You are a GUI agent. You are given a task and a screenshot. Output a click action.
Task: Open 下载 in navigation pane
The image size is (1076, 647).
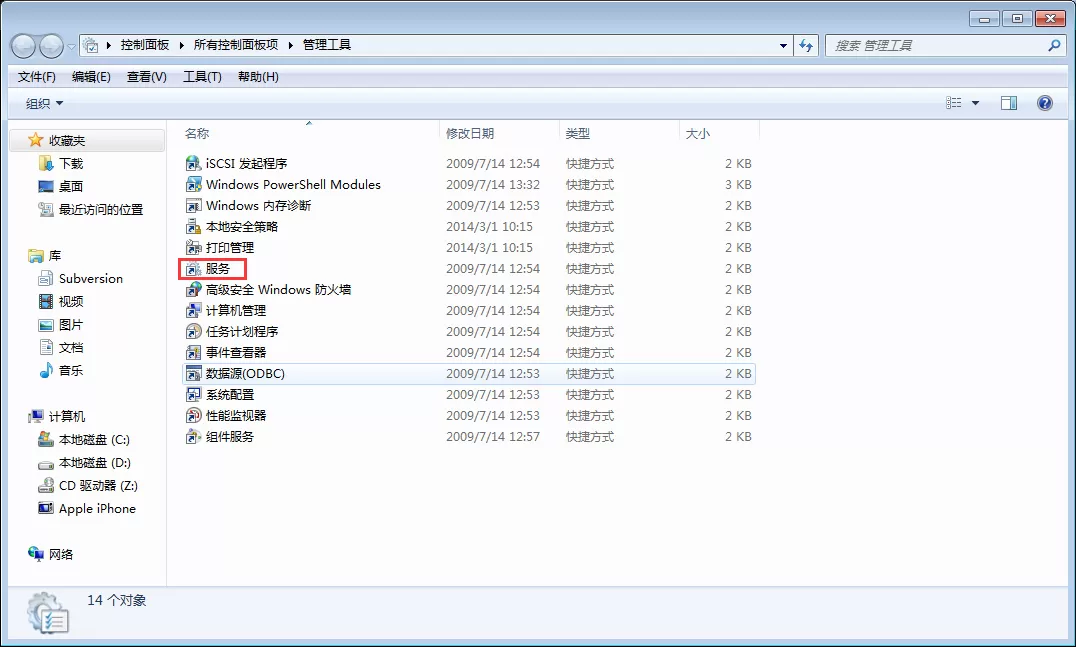(x=71, y=163)
